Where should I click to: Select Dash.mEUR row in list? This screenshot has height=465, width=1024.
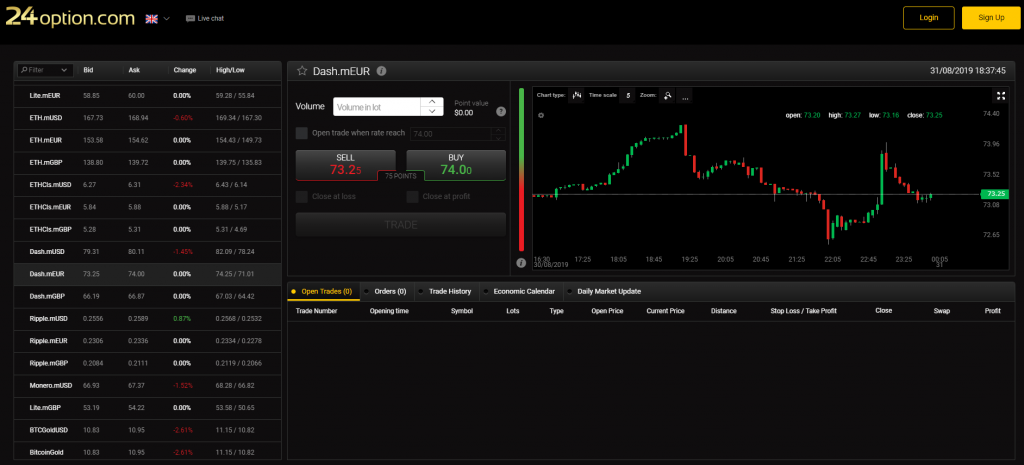click(148, 274)
